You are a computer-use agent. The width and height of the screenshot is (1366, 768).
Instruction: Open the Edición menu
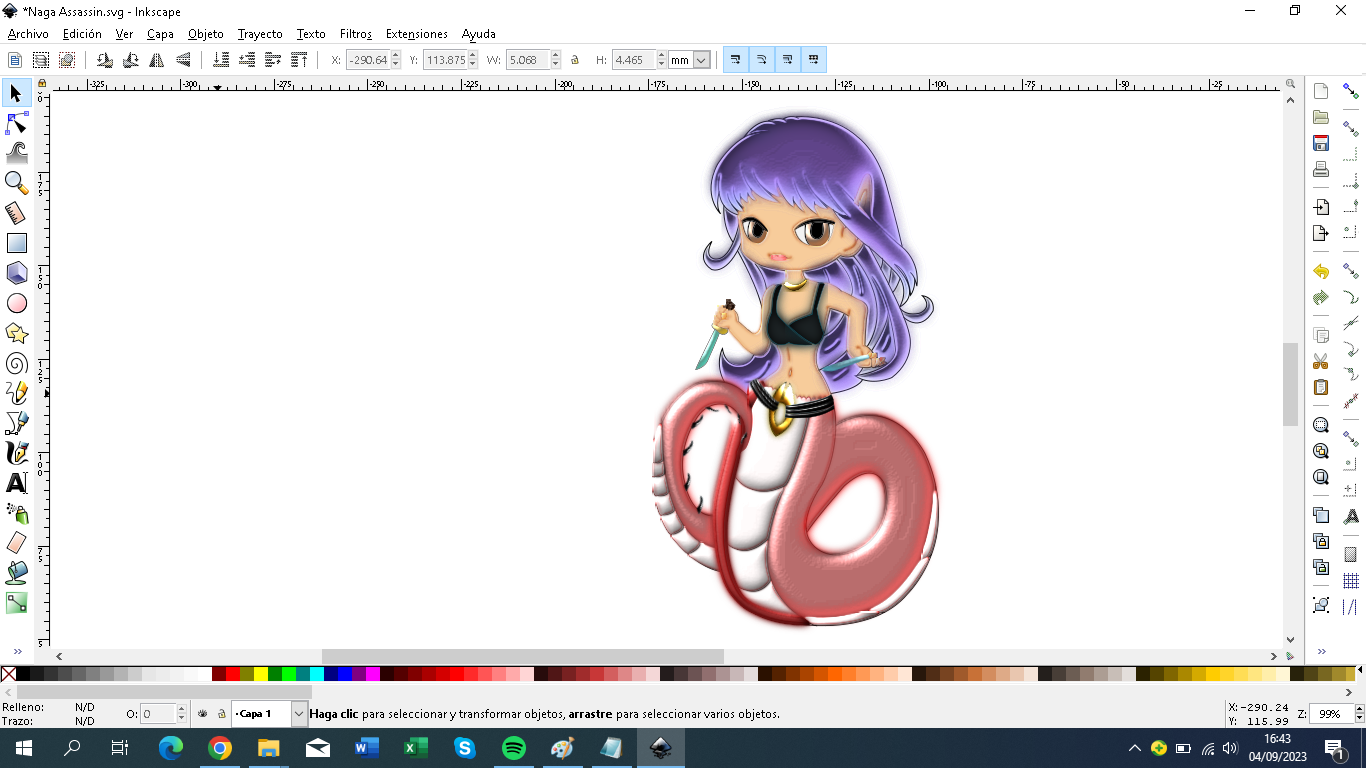pyautogui.click(x=82, y=34)
